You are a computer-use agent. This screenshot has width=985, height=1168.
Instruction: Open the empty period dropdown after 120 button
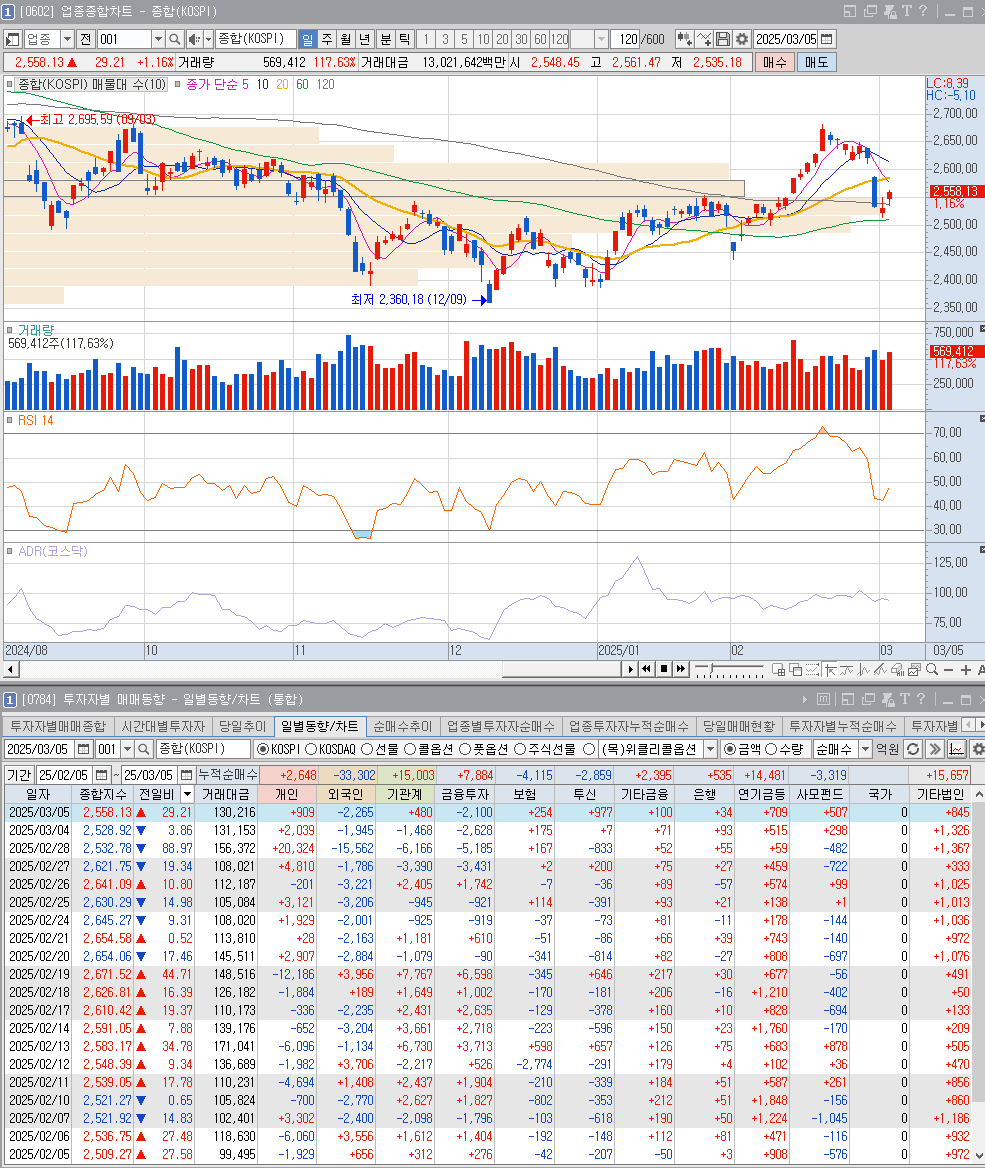pyautogui.click(x=601, y=39)
